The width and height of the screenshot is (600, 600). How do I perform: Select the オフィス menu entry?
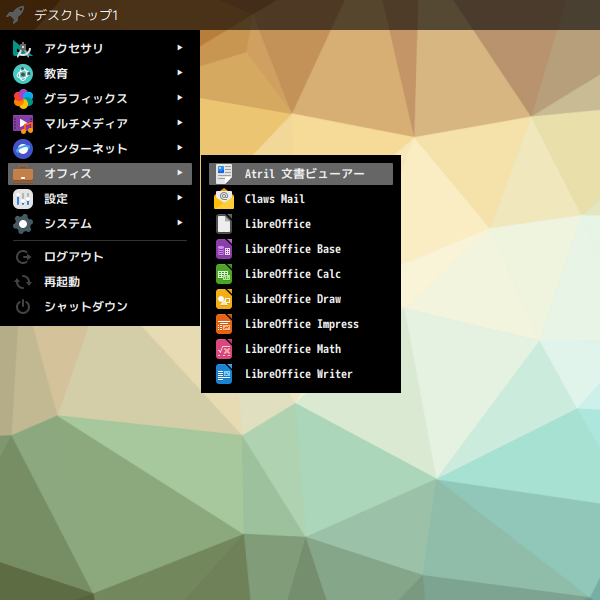click(x=100, y=174)
